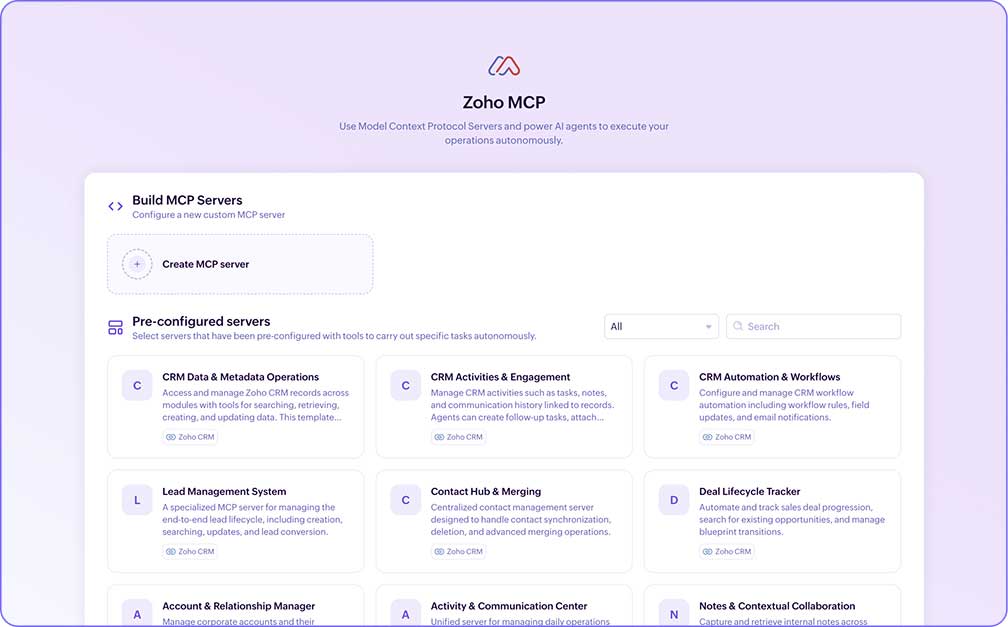Click the Lead Management System card icon
The image size is (1008, 627).
click(137, 499)
